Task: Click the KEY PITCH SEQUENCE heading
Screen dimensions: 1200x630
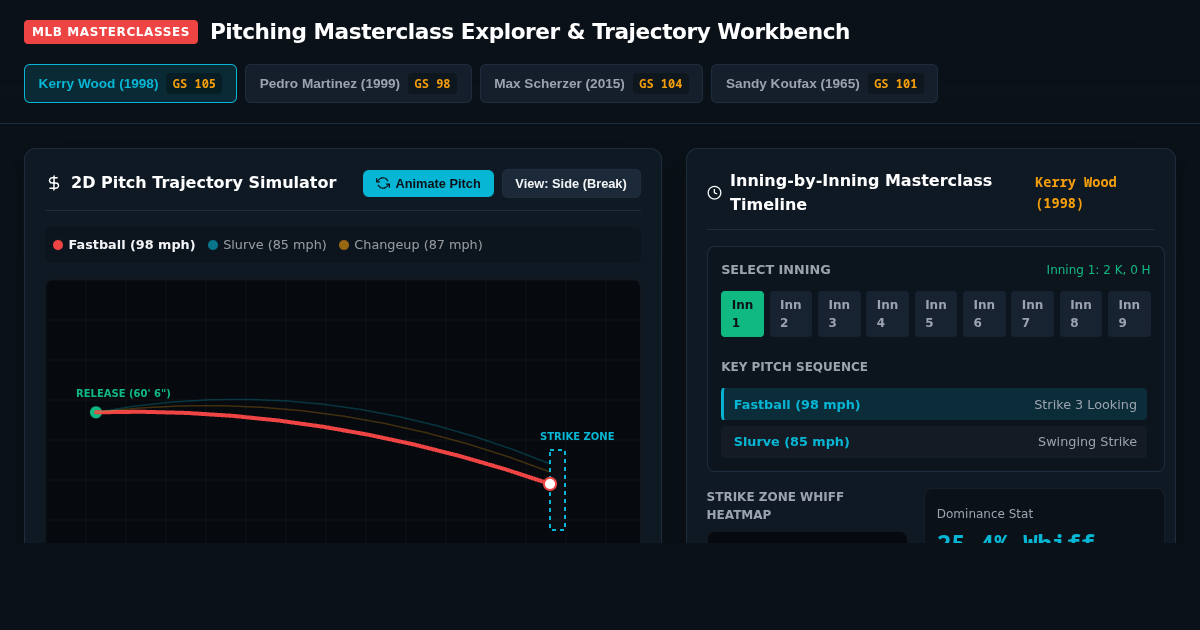Action: 794,367
